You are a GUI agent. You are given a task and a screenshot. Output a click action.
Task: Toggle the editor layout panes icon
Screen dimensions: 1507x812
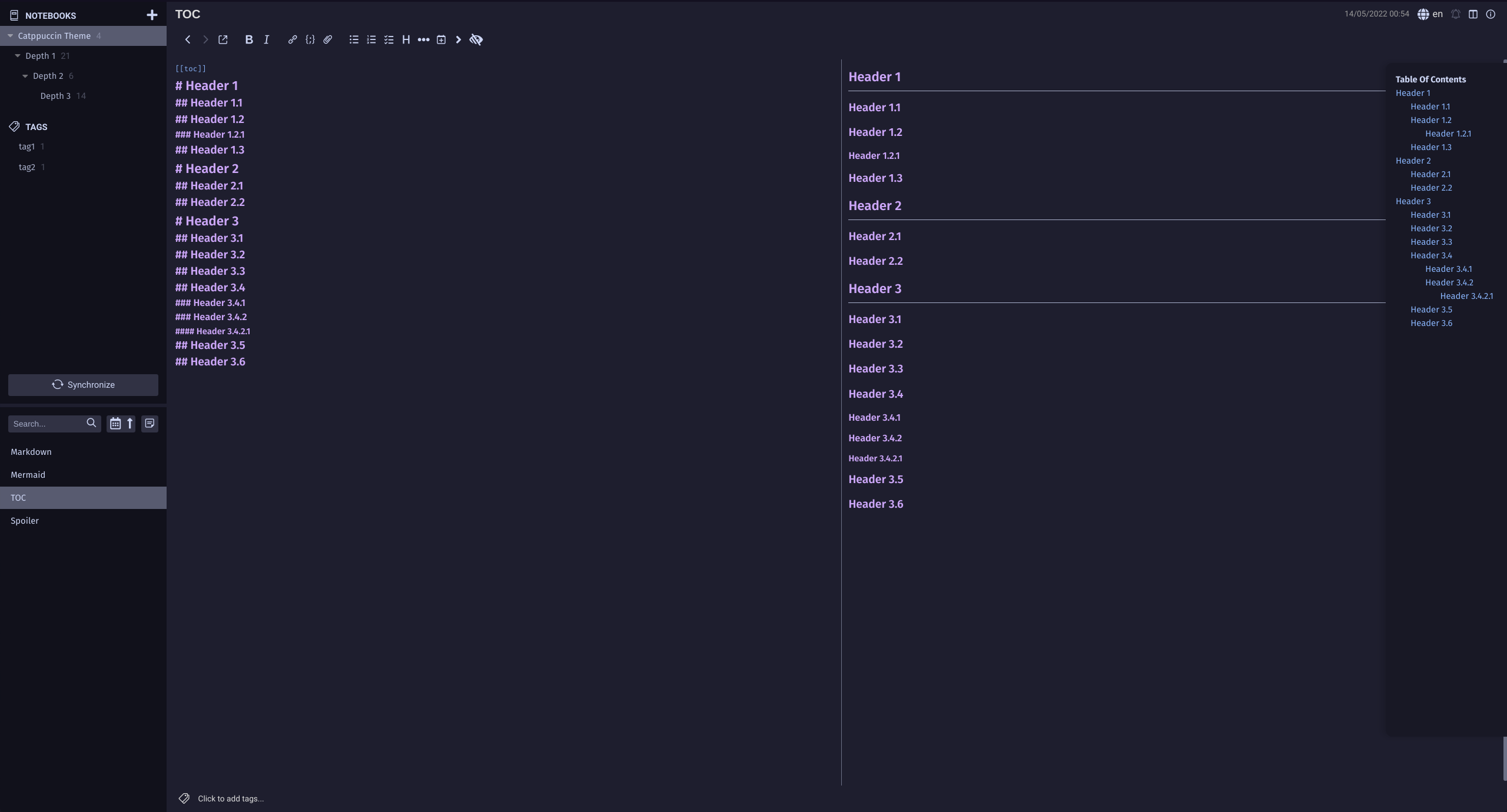tap(1473, 14)
